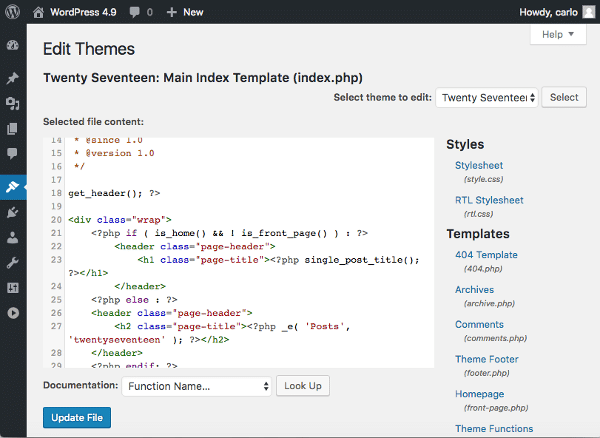The image size is (600, 438).
Task: Open the Dashboard sidebar icon
Action: pos(13,46)
